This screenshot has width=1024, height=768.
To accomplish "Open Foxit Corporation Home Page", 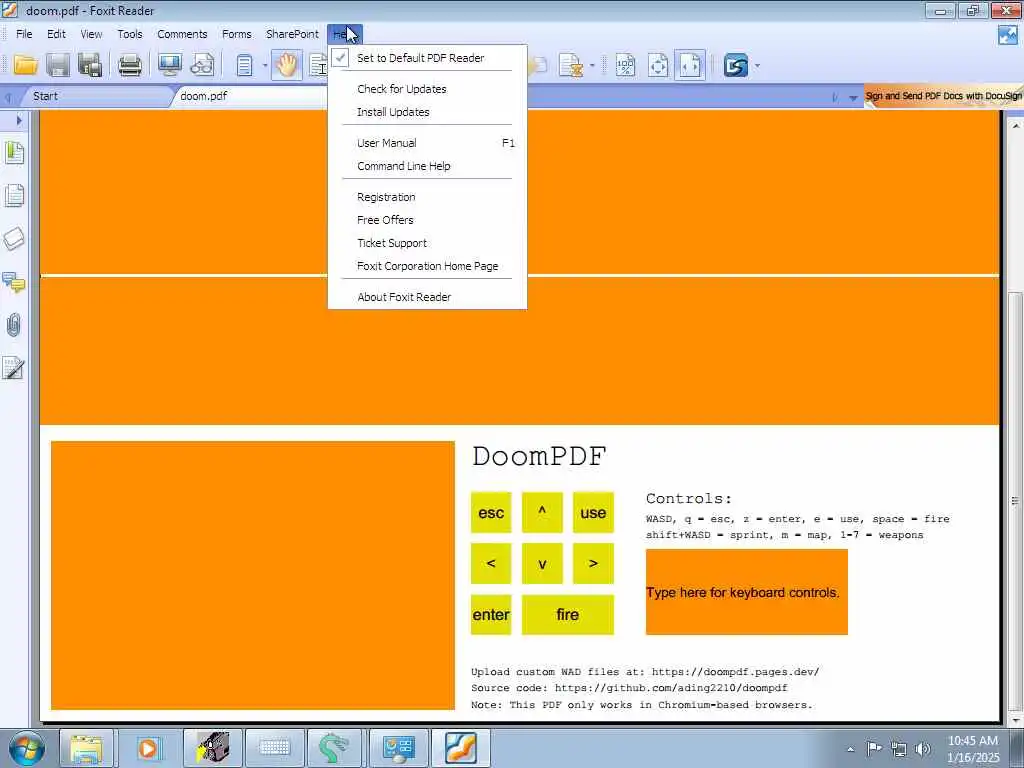I will tap(427, 266).
